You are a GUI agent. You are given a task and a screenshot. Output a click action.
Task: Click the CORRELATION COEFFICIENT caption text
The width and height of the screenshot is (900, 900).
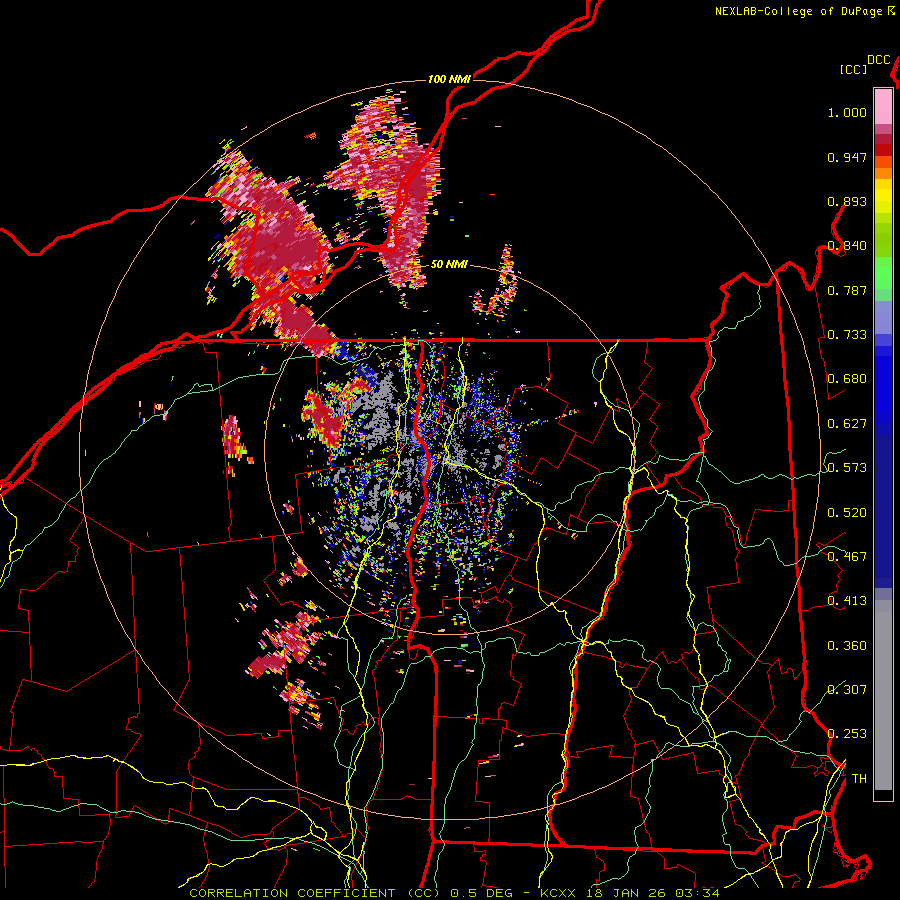[296, 893]
